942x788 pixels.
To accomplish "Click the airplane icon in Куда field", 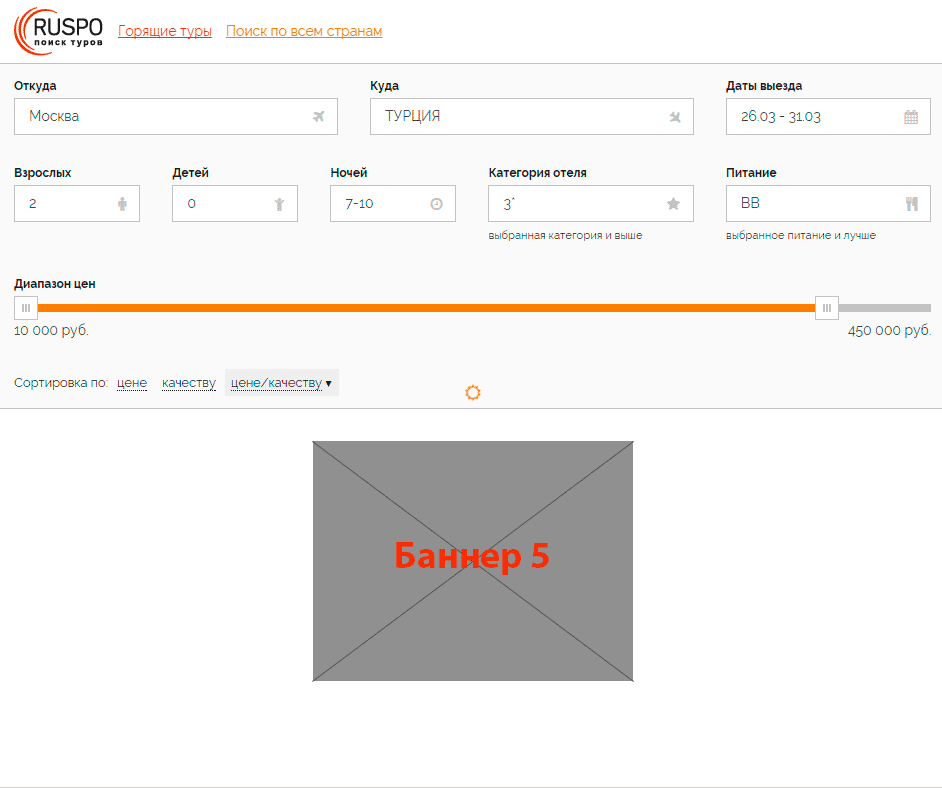I will click(675, 117).
